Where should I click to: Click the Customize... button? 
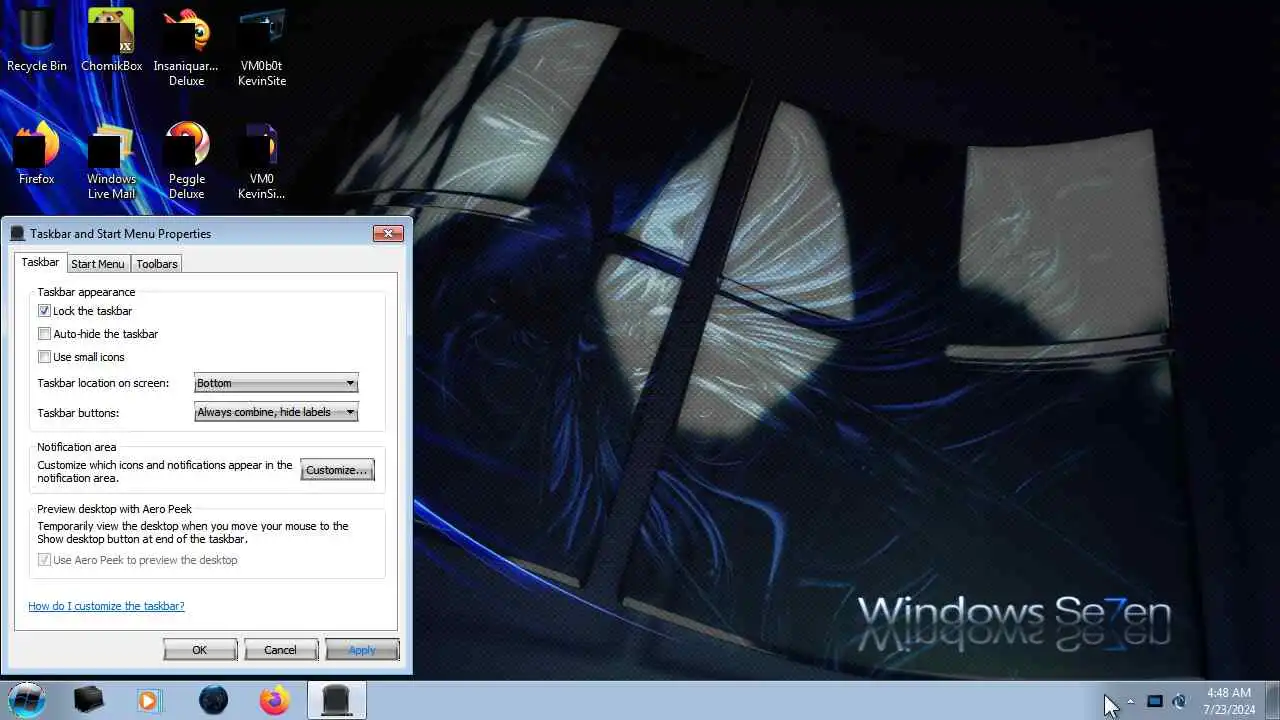tap(337, 470)
